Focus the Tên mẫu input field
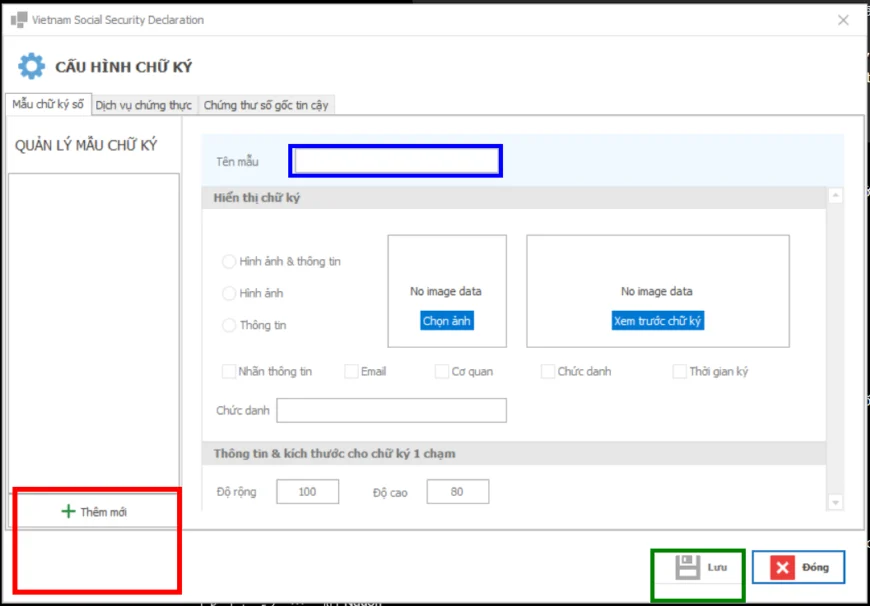This screenshot has width=870, height=606. (396, 161)
